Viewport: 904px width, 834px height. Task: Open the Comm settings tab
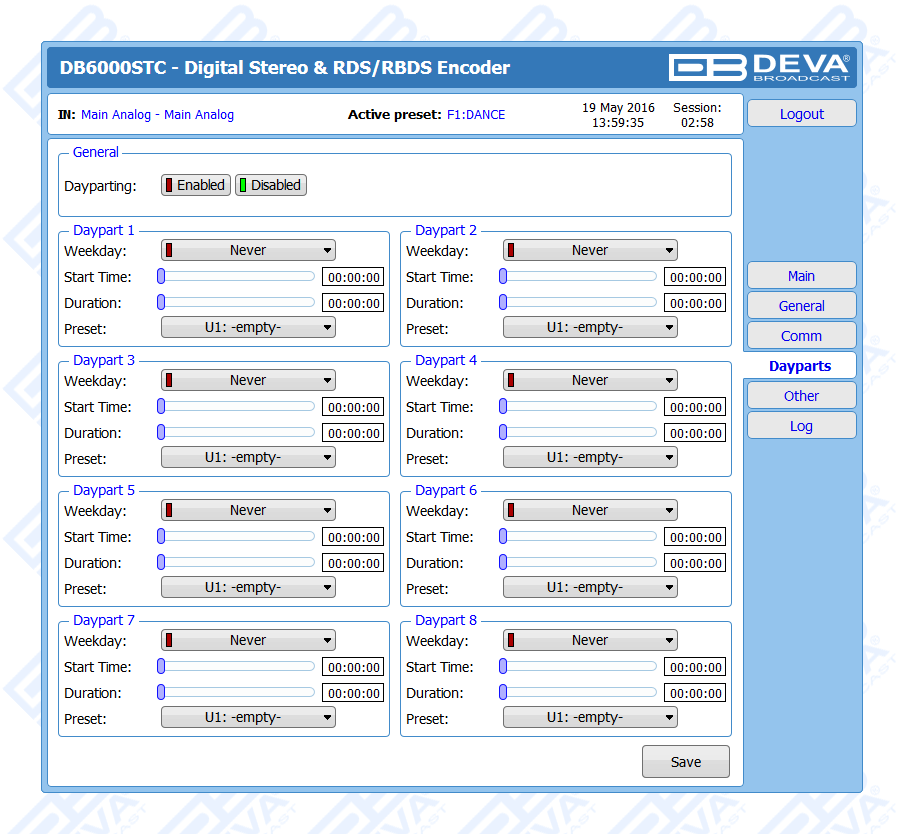click(801, 336)
